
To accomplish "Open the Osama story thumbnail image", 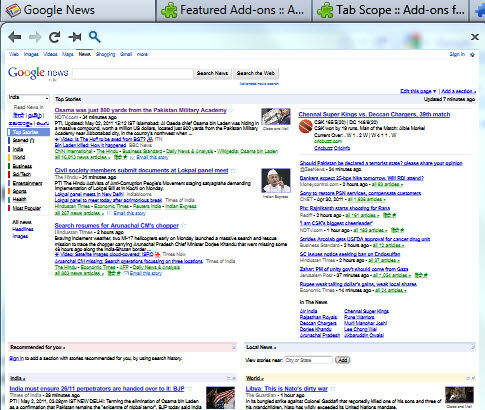I will [276, 117].
